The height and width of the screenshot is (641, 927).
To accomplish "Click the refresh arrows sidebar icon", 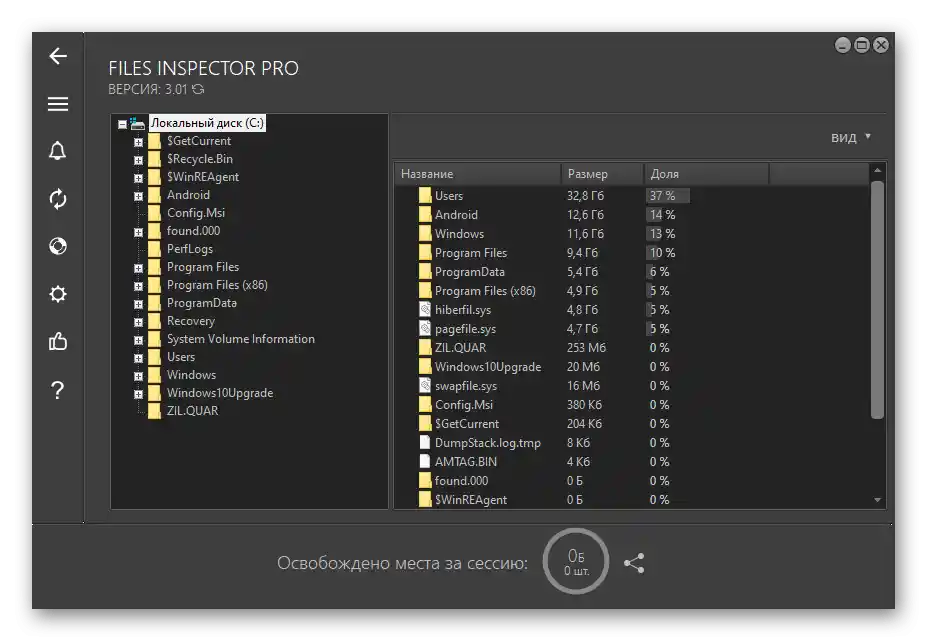I will tap(58, 199).
